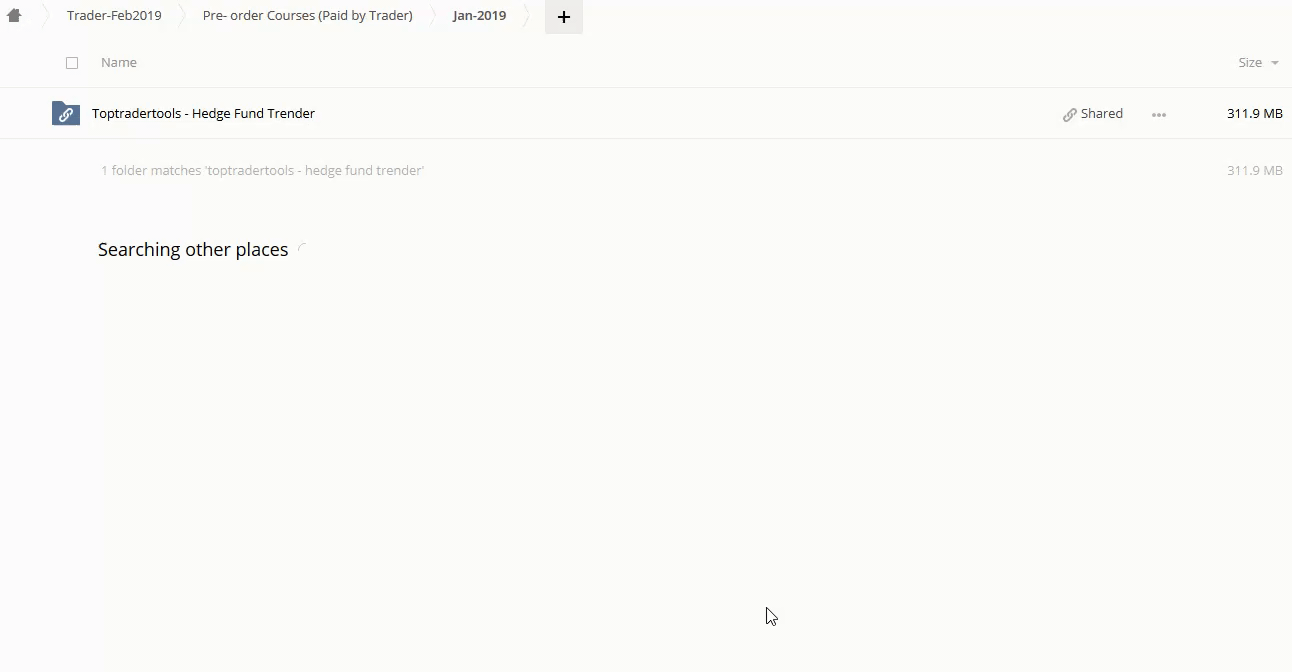
Task: Sort the file list by Name column
Action: (118, 63)
